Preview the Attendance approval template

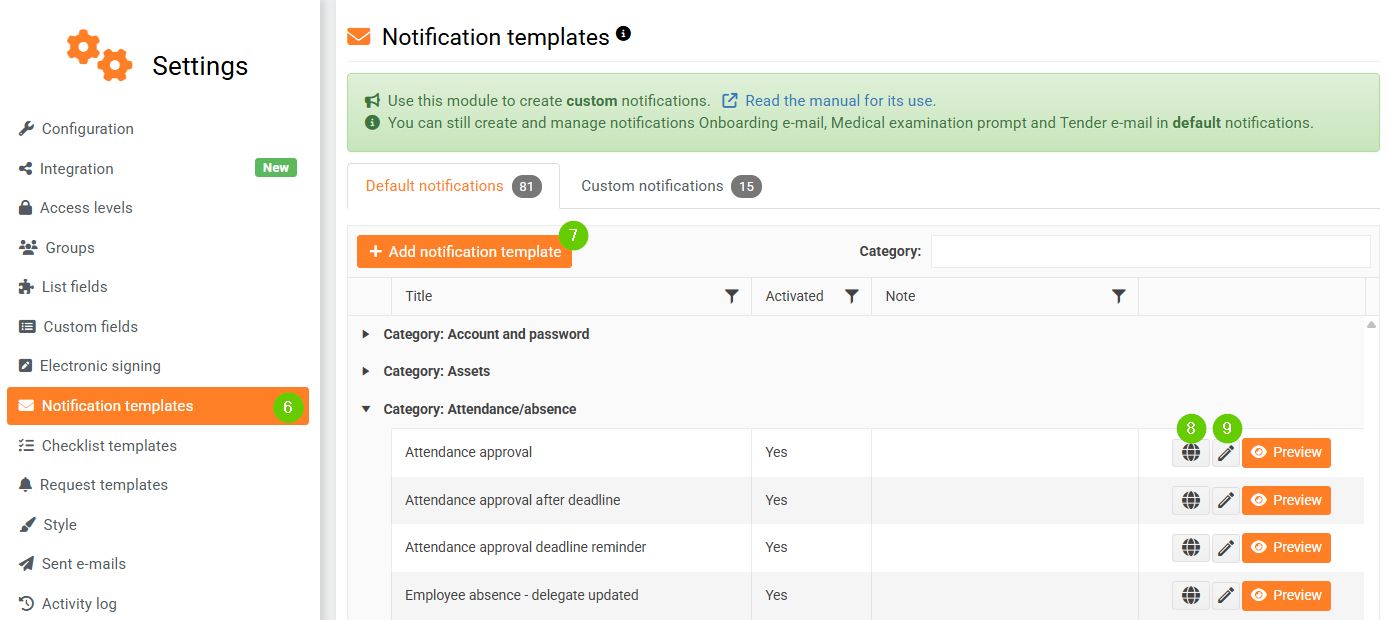(1286, 453)
